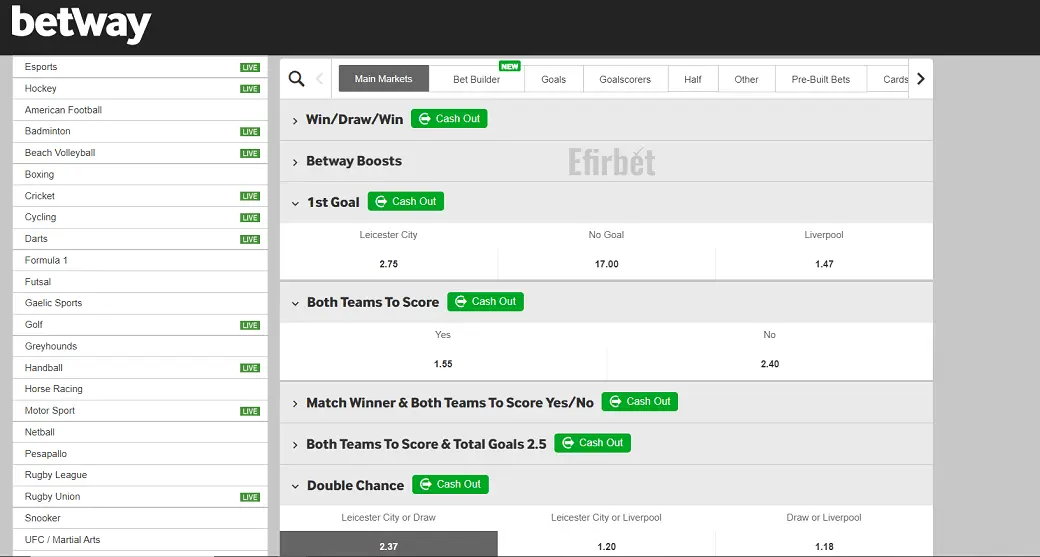This screenshot has height=557, width=1040.
Task: Open Hockey via its LIVE badge
Action: 250,89
